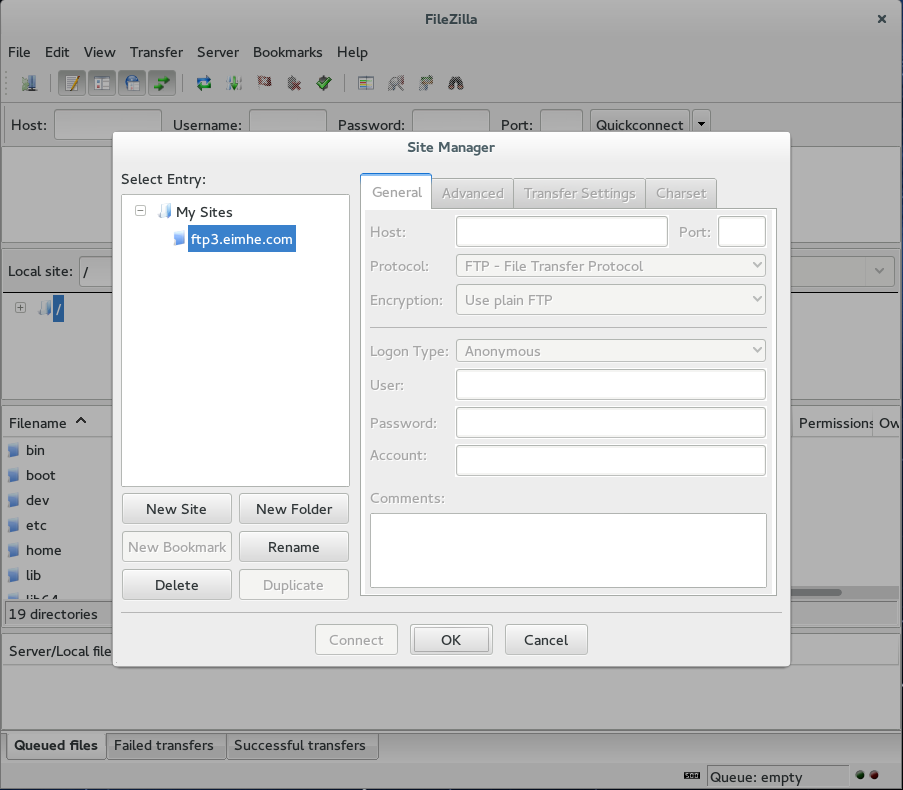Toggle directory comparison icon
The height and width of the screenshot is (790, 903).
(396, 83)
